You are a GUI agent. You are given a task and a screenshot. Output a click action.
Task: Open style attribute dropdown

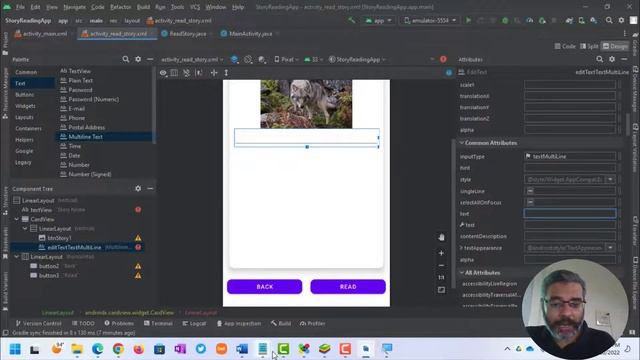coord(611,179)
